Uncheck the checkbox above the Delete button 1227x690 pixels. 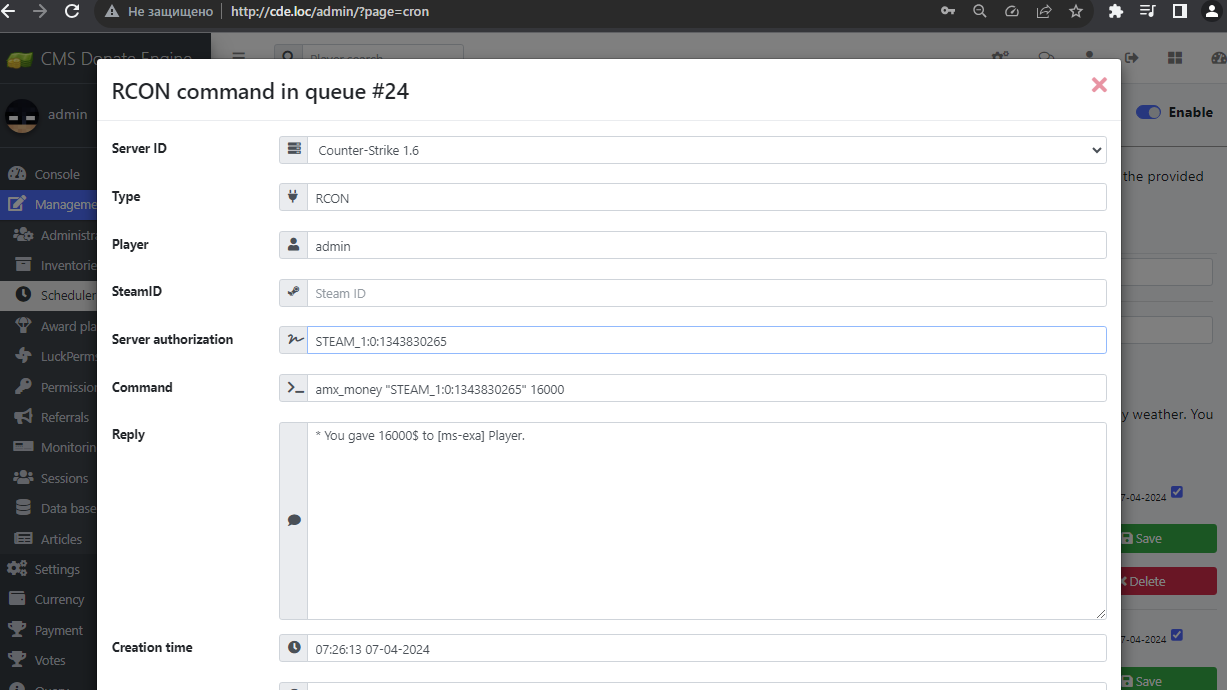tap(1176, 492)
